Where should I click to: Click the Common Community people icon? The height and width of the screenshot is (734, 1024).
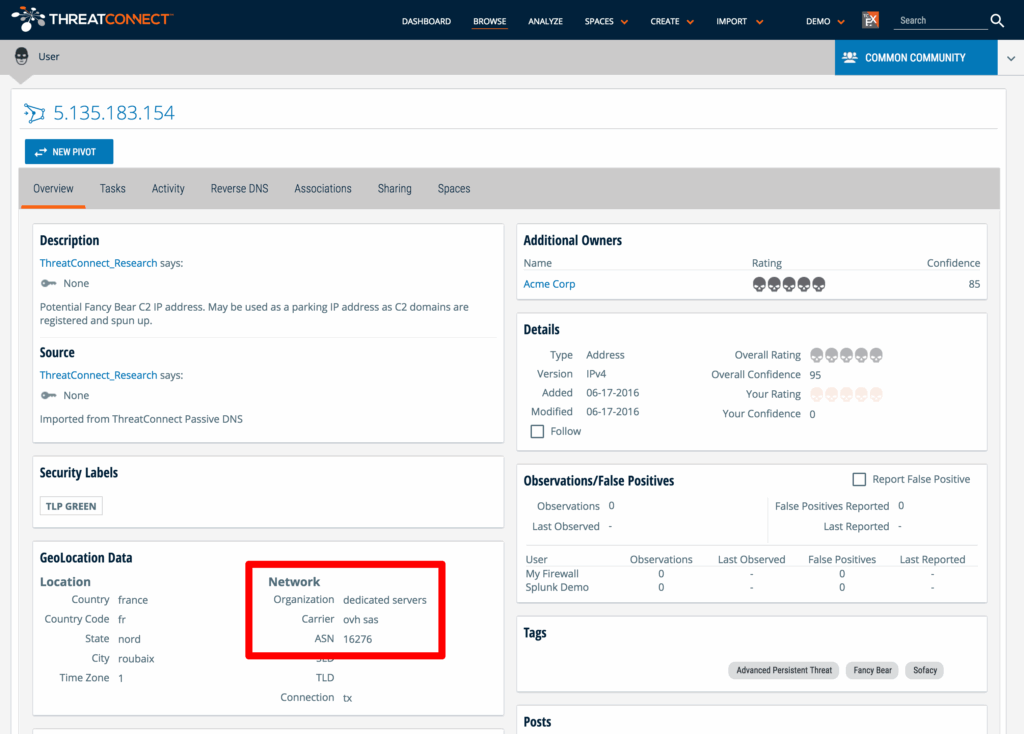click(x=849, y=57)
